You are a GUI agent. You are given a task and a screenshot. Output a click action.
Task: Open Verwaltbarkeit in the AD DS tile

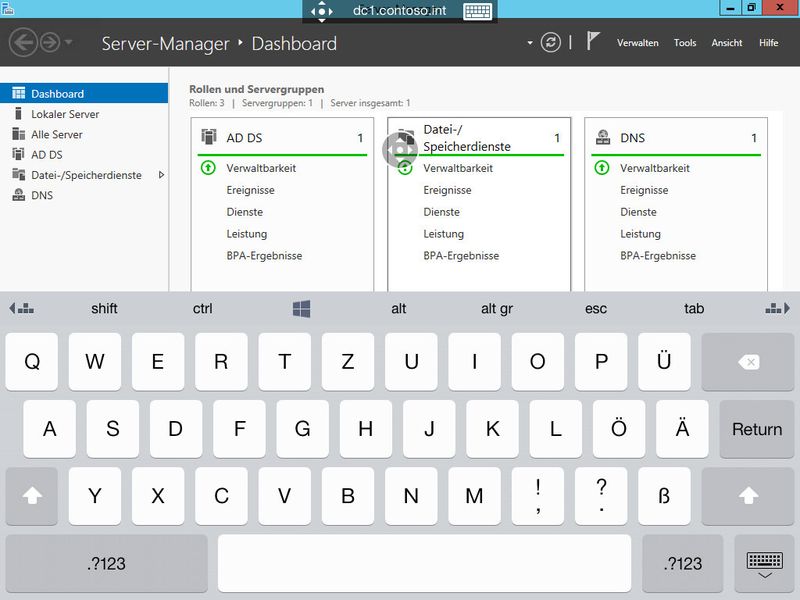pyautogui.click(x=261, y=168)
